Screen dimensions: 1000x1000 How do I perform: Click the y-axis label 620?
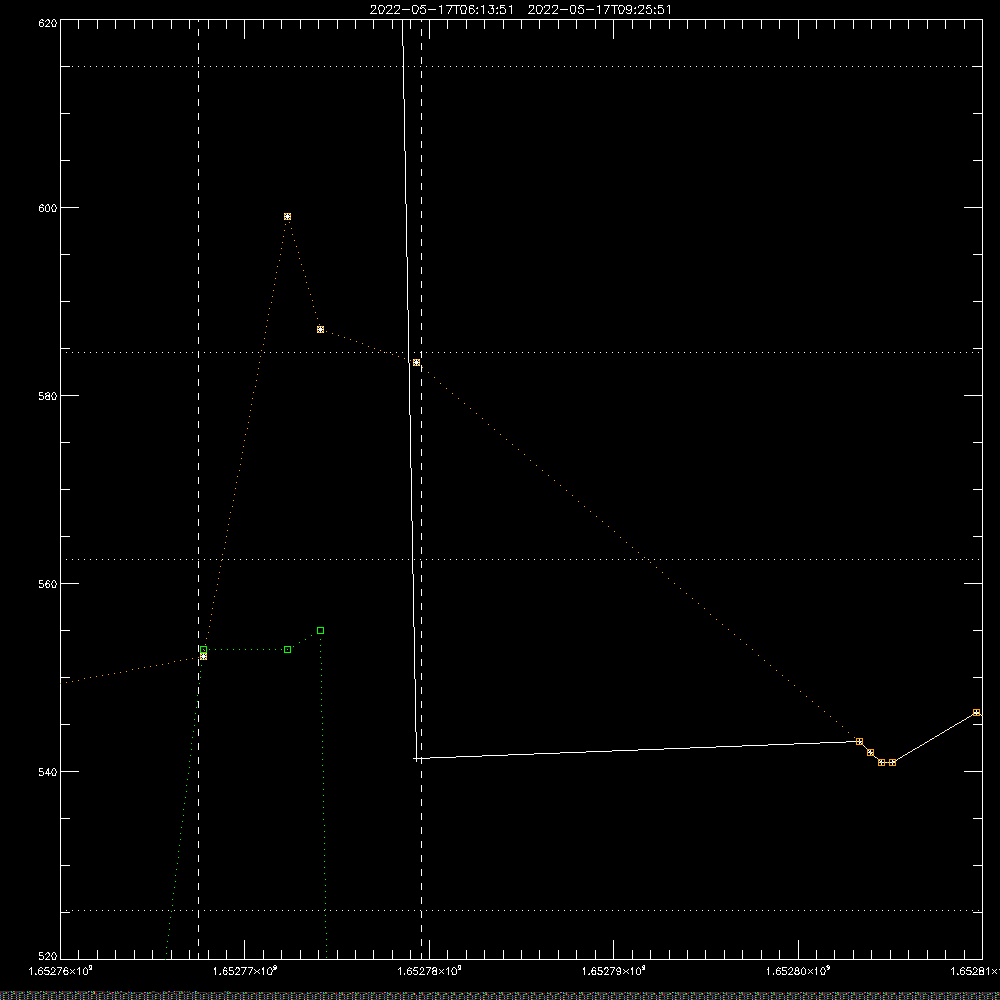coord(48,23)
